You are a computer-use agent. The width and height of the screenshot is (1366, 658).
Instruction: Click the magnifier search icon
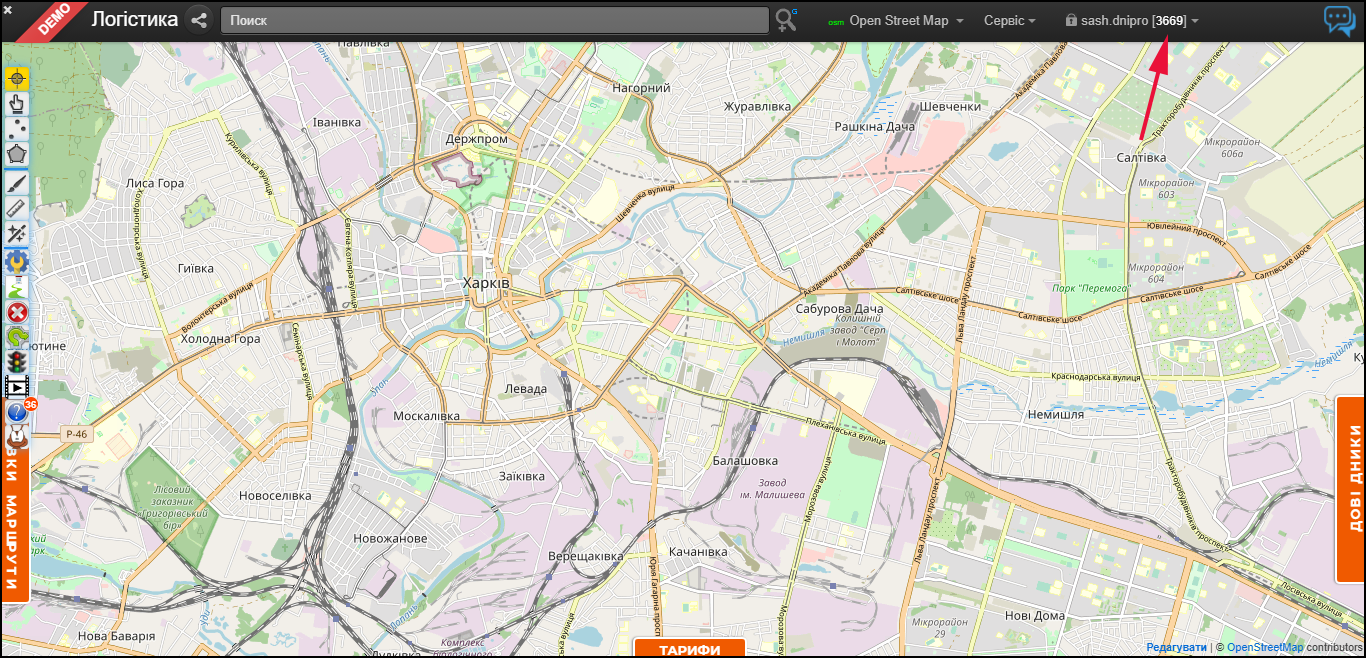(x=786, y=20)
